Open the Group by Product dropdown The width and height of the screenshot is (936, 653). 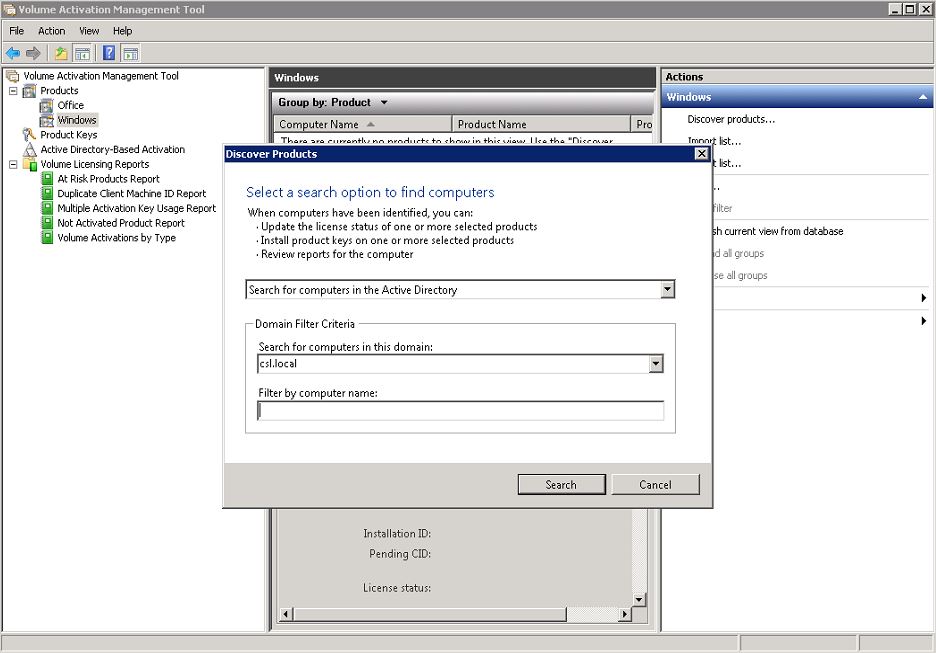(384, 103)
